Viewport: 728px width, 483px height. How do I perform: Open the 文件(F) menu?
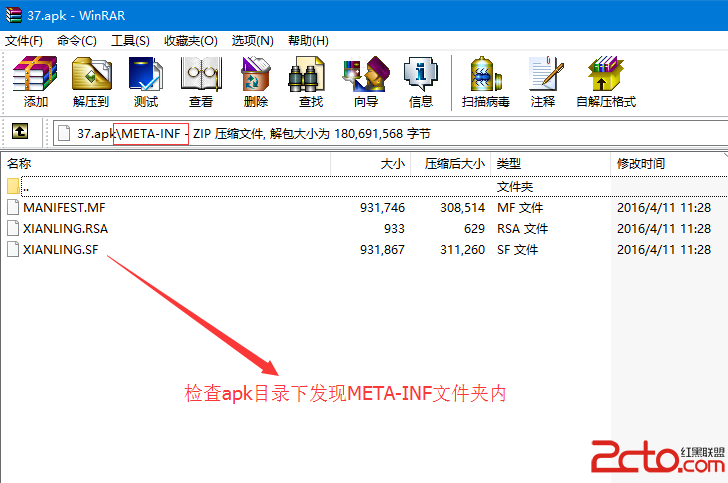[x=24, y=41]
